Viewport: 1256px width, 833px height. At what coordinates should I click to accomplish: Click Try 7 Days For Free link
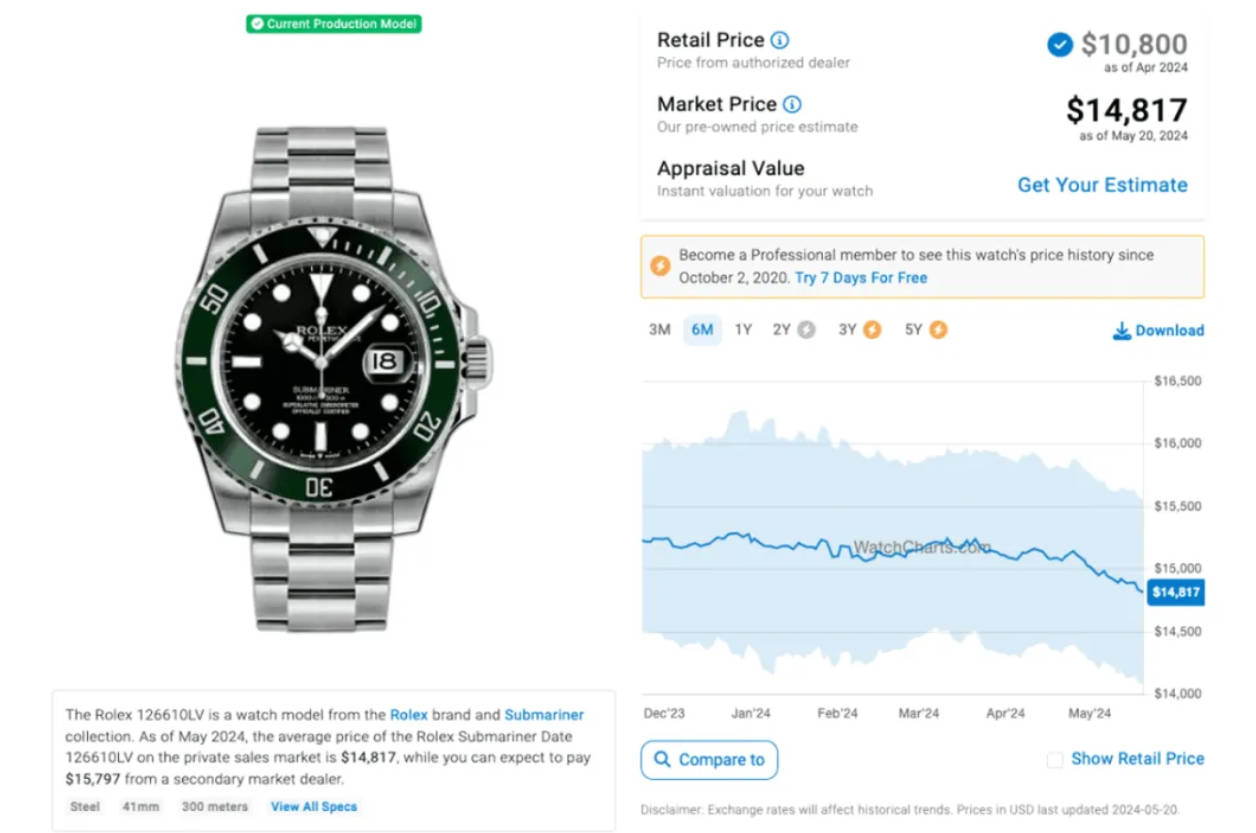(x=861, y=278)
